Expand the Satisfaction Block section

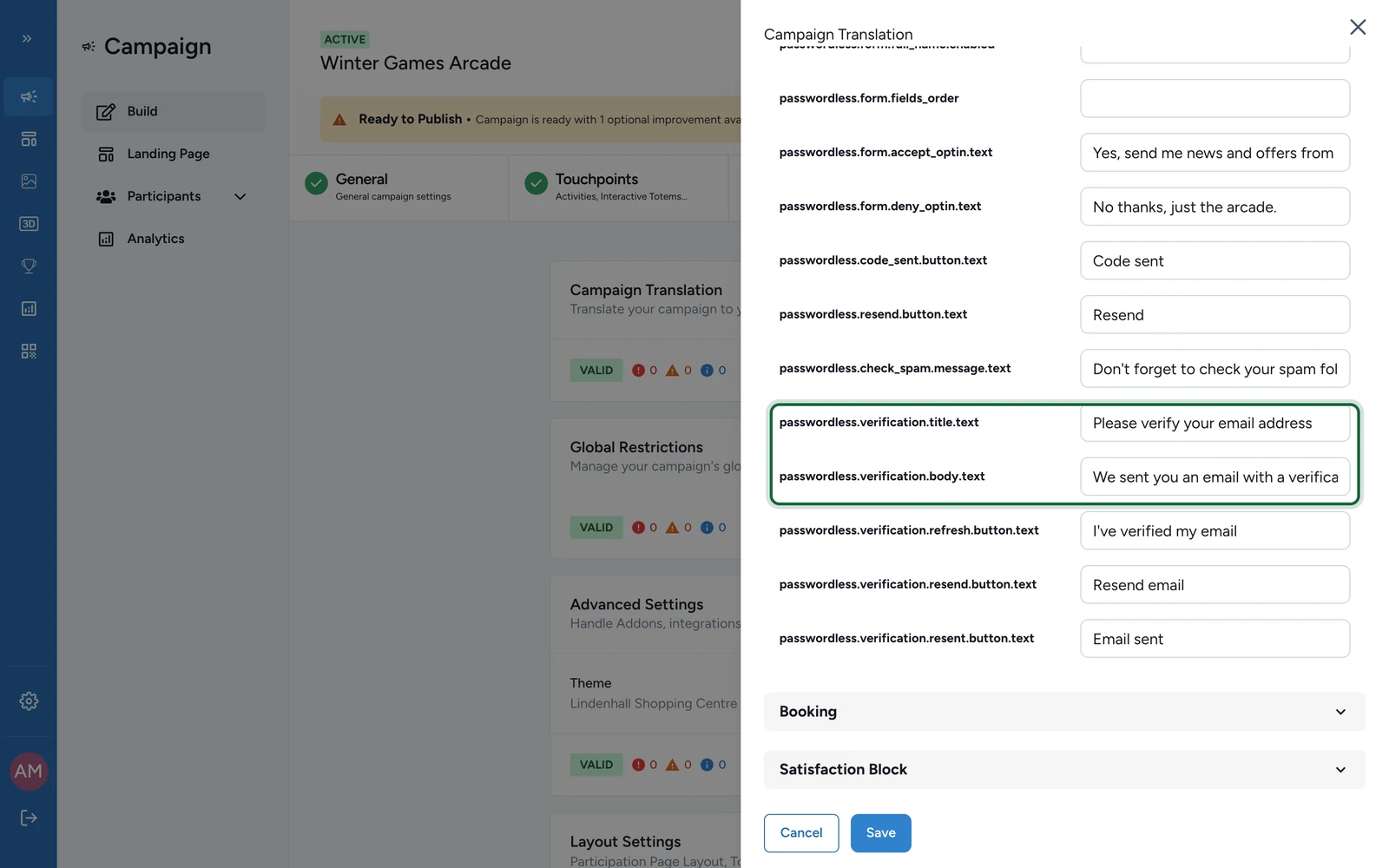(x=1064, y=770)
